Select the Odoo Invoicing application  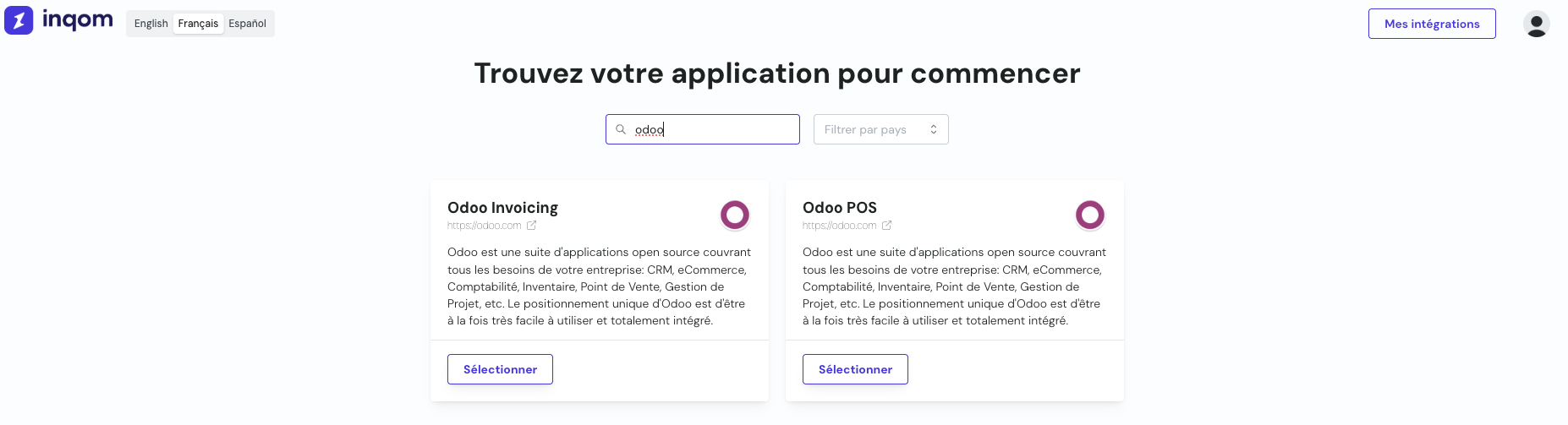(500, 369)
